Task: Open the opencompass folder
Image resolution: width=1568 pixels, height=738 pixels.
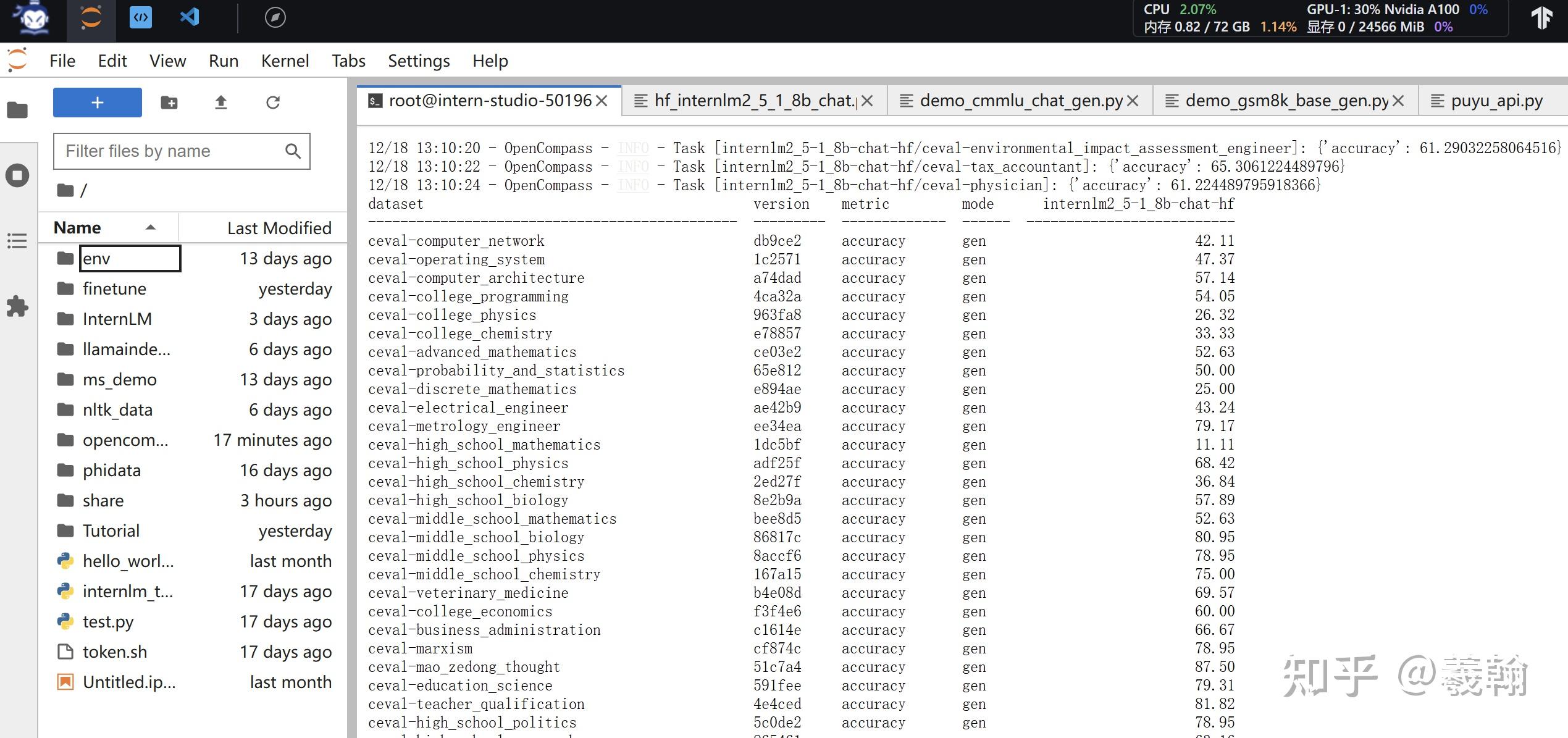Action: [x=125, y=440]
